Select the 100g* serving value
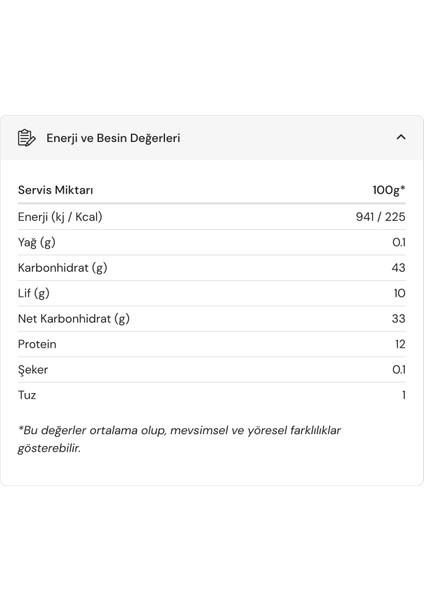Screen dimensions: 424x600 point(389,190)
